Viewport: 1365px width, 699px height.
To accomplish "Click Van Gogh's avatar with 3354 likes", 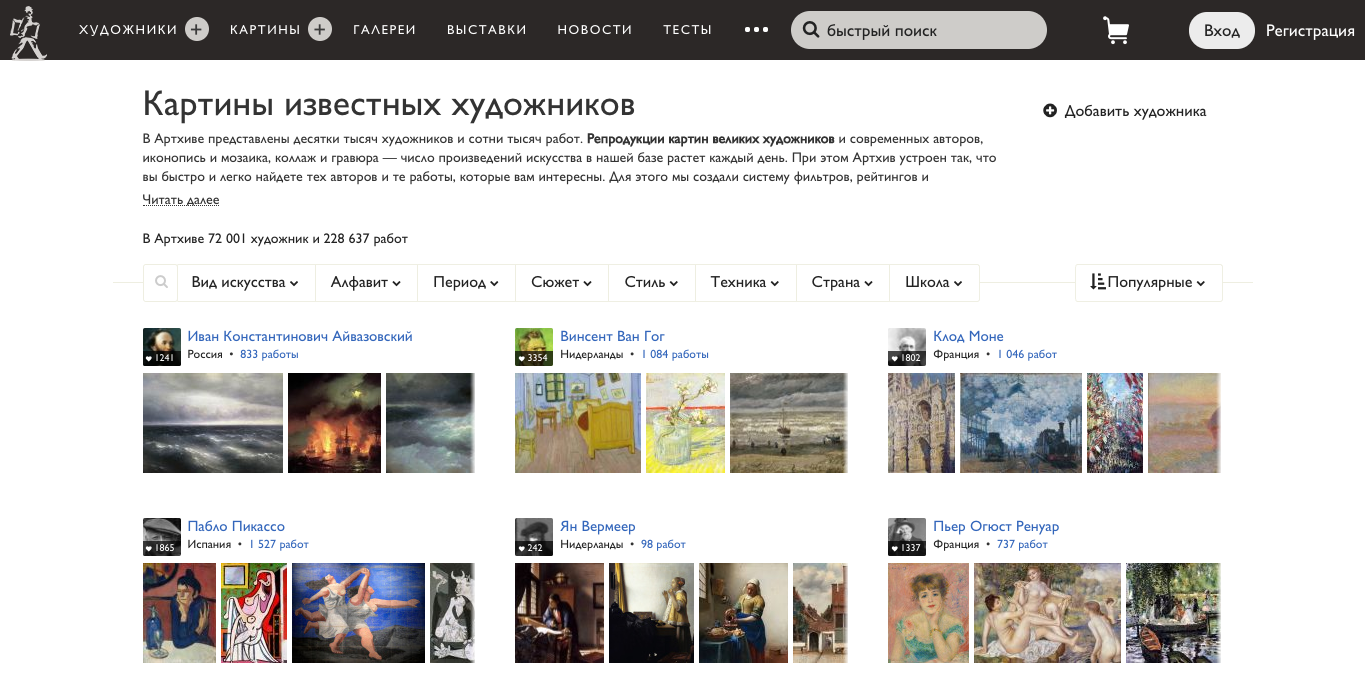I will tap(534, 346).
